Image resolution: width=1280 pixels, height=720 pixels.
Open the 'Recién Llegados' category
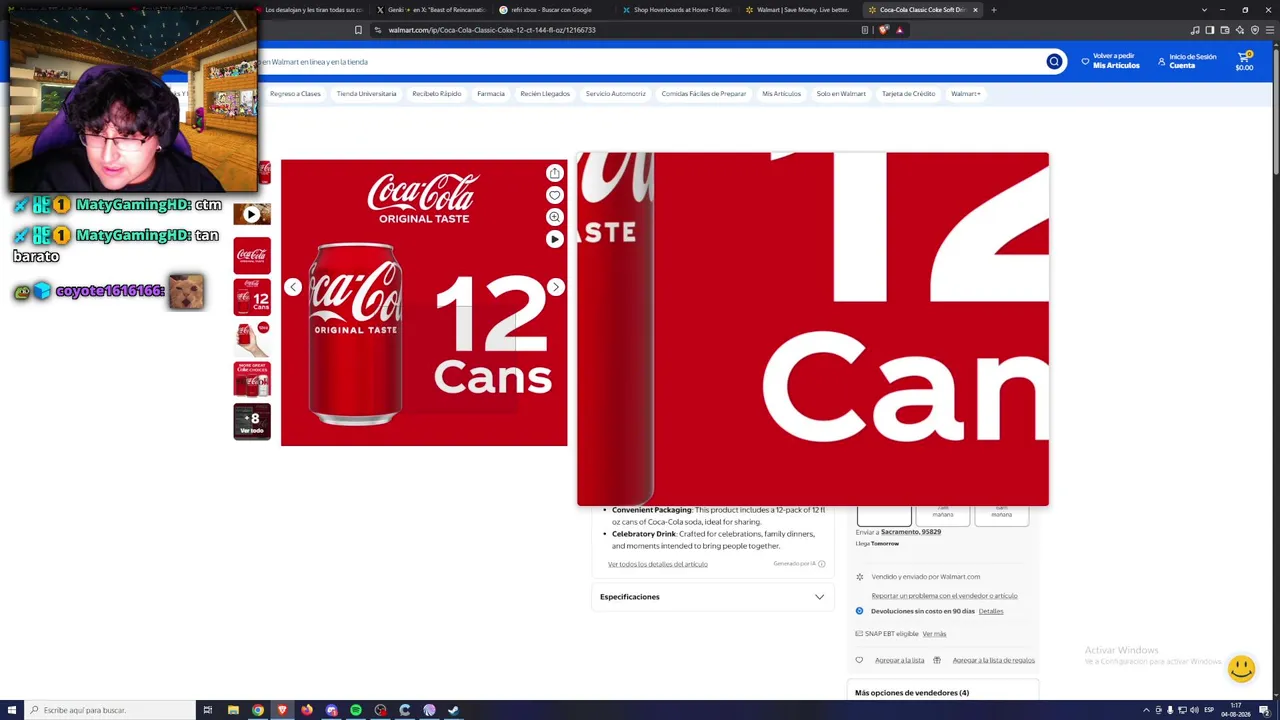click(545, 94)
